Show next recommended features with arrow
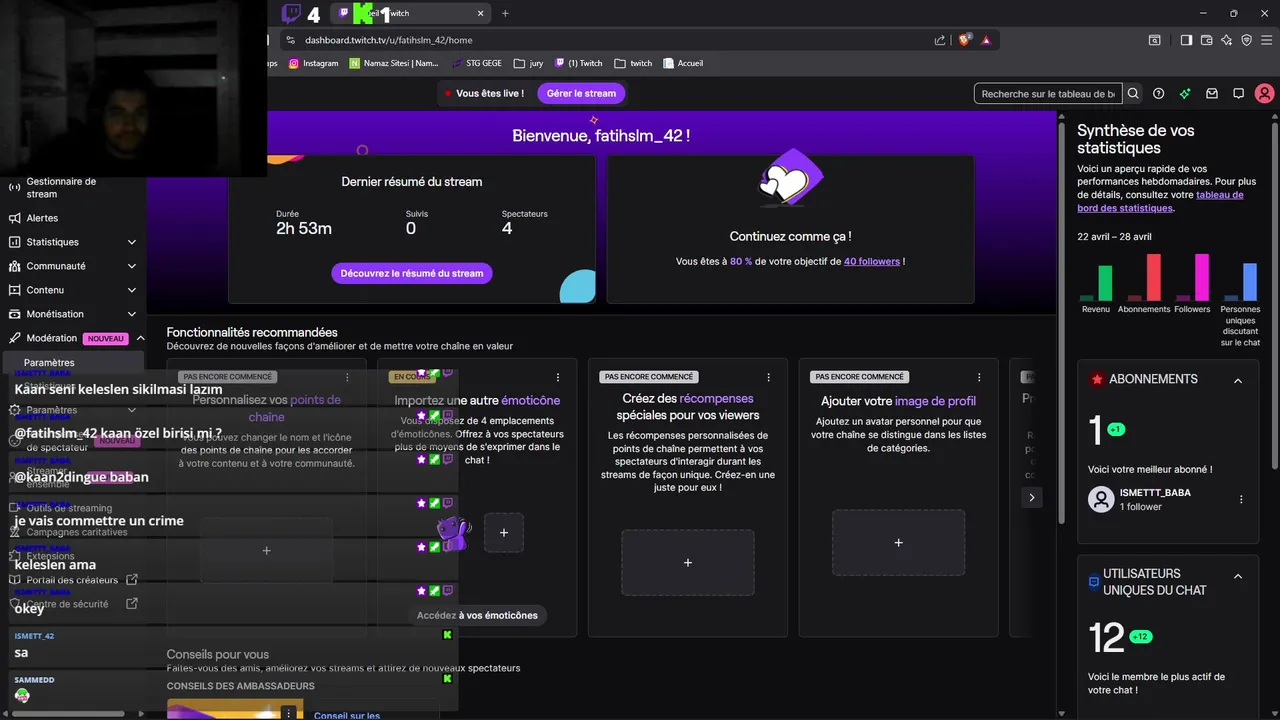Screen dimensions: 1280x720 coord(1032,497)
